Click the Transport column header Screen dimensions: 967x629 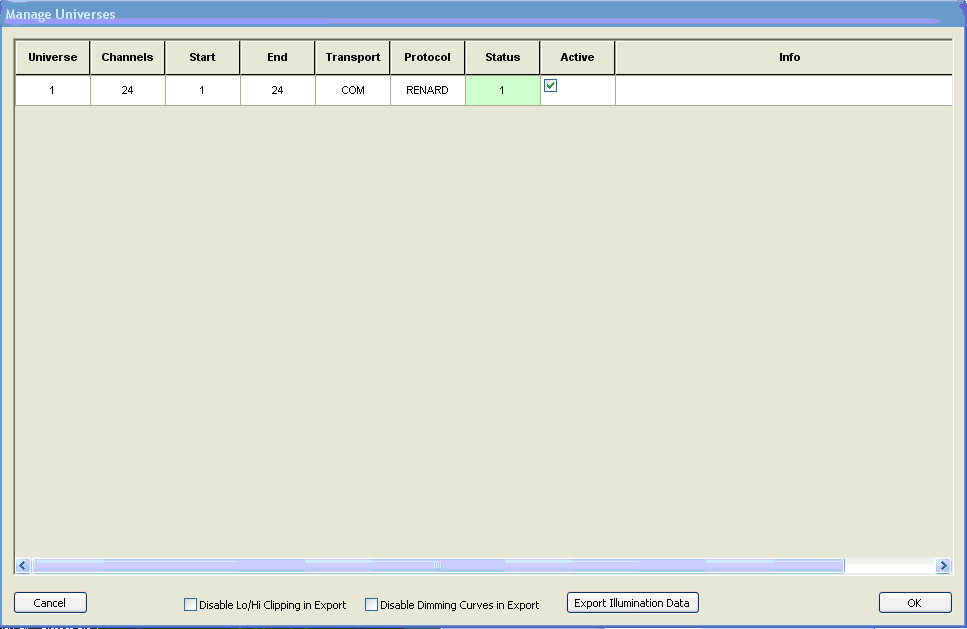353,57
